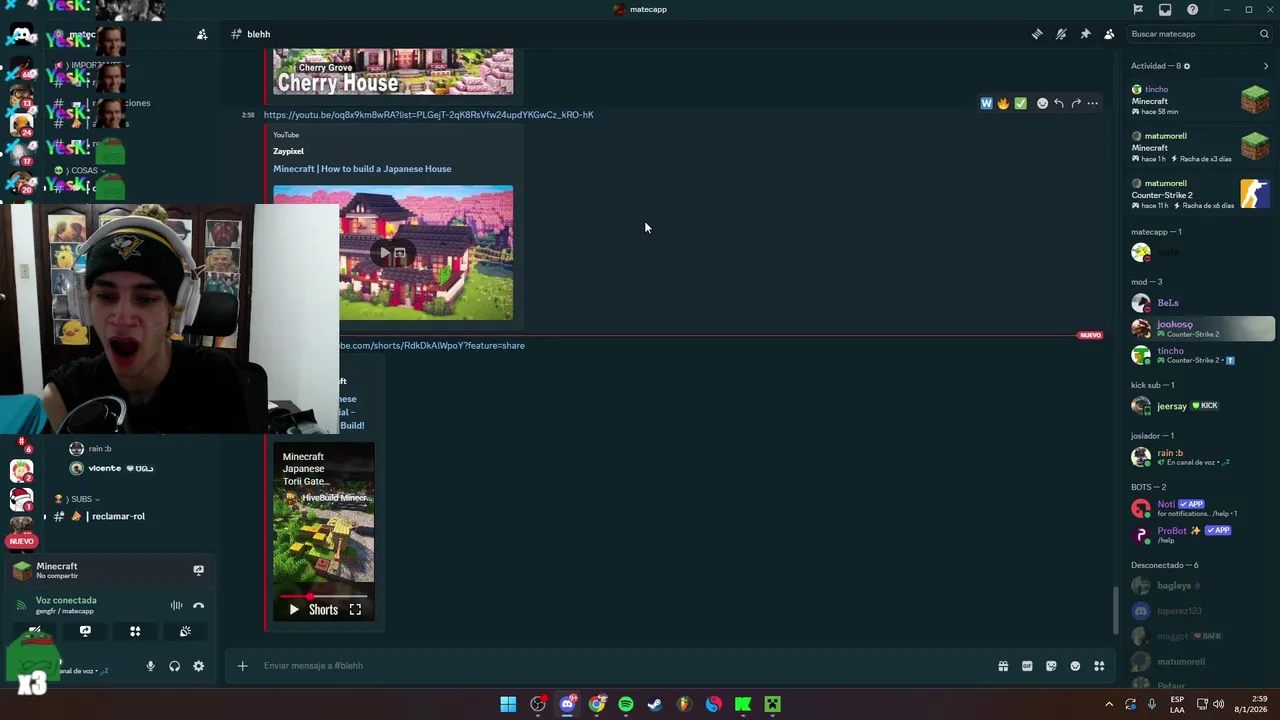Open Actividad settings gear

pyautogui.click(x=1187, y=66)
